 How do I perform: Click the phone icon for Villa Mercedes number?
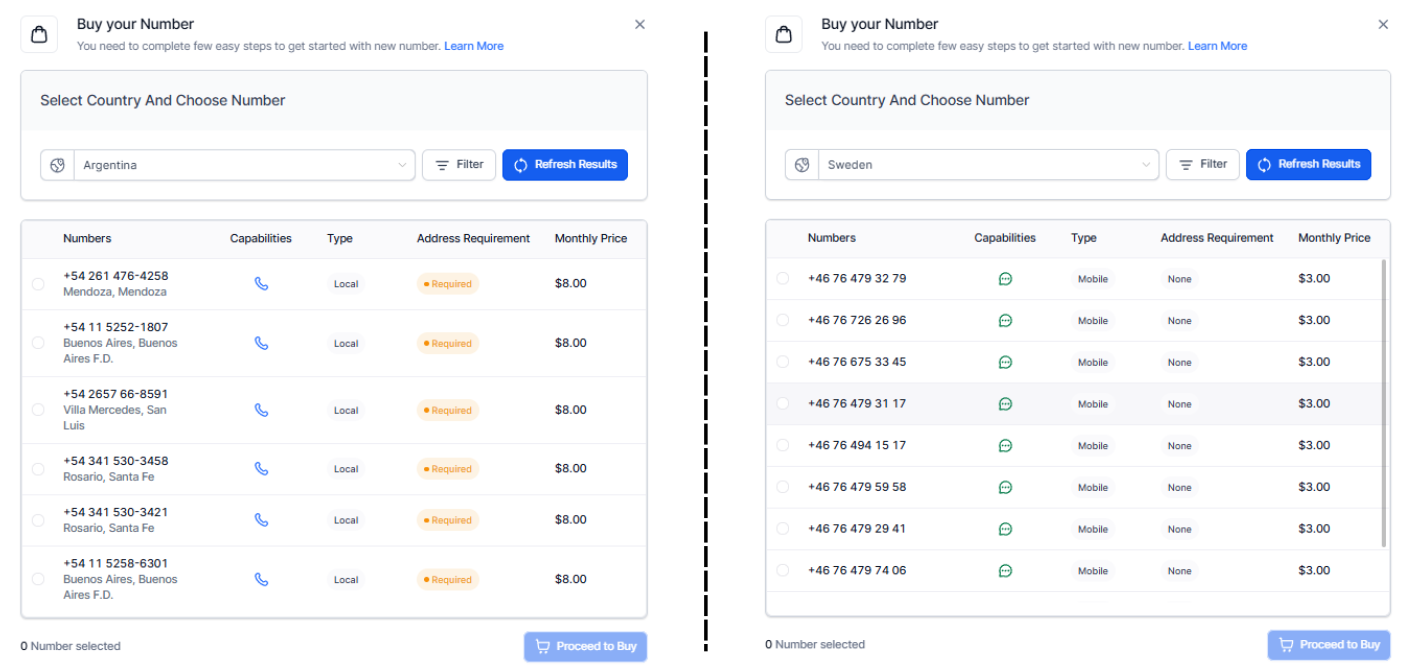click(x=261, y=410)
